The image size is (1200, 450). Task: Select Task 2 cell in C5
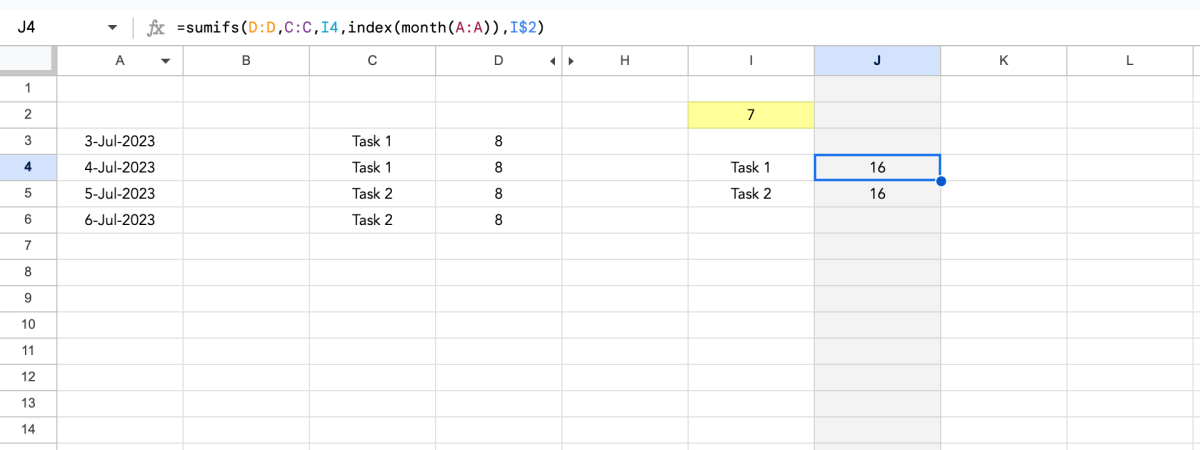tap(372, 193)
